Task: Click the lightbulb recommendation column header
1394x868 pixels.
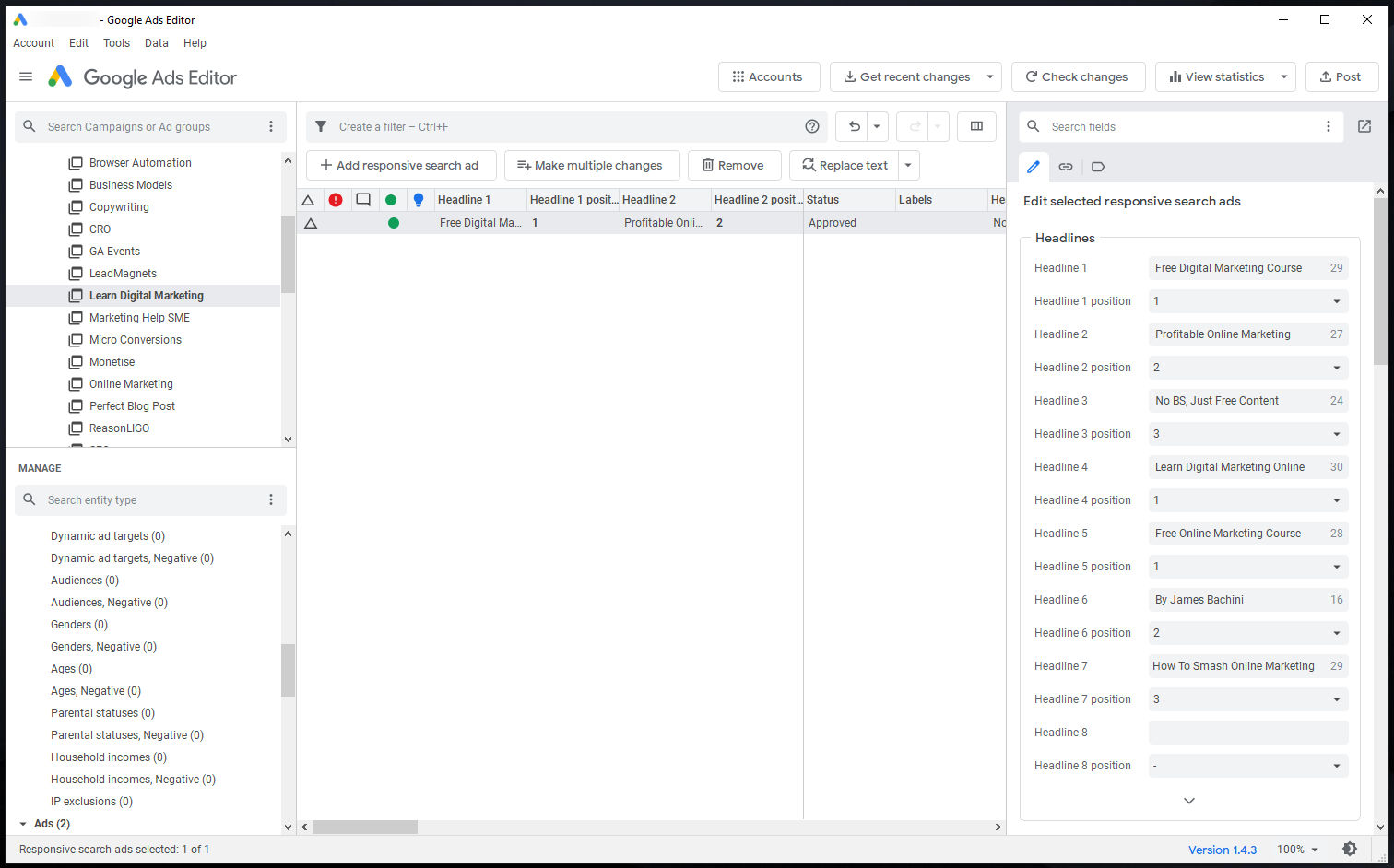Action: coord(419,199)
